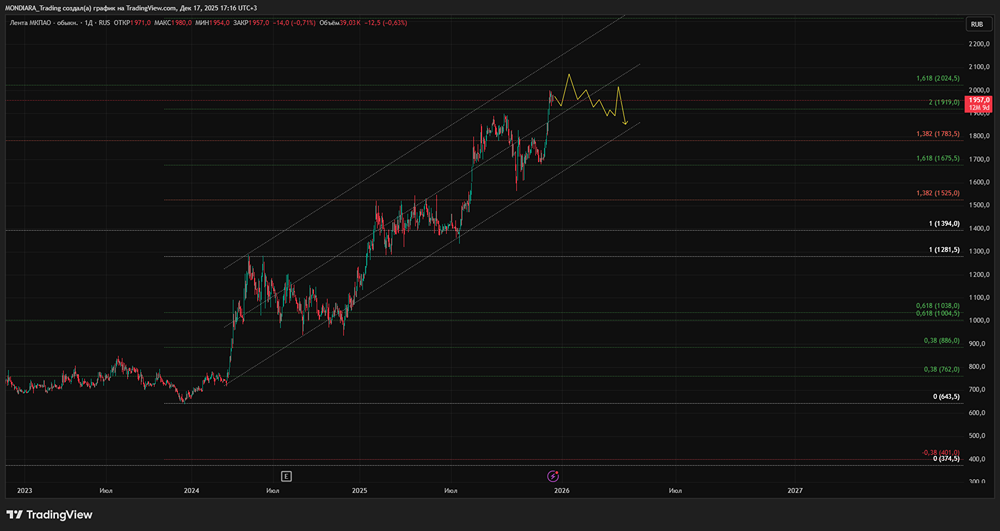The width and height of the screenshot is (1000, 531).
Task: Click the earnings 'E' event marker
Action: [x=286, y=476]
